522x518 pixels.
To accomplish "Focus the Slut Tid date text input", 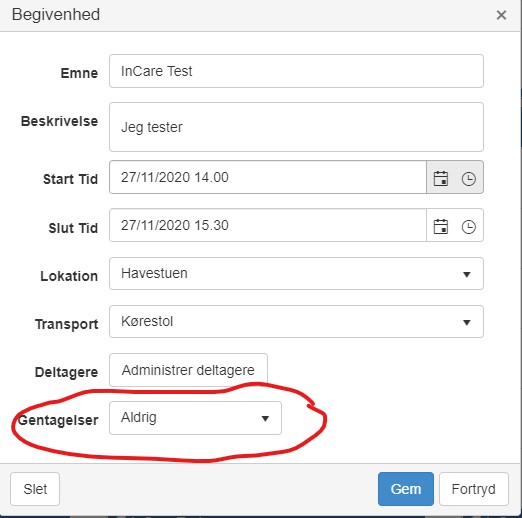I will [268, 225].
